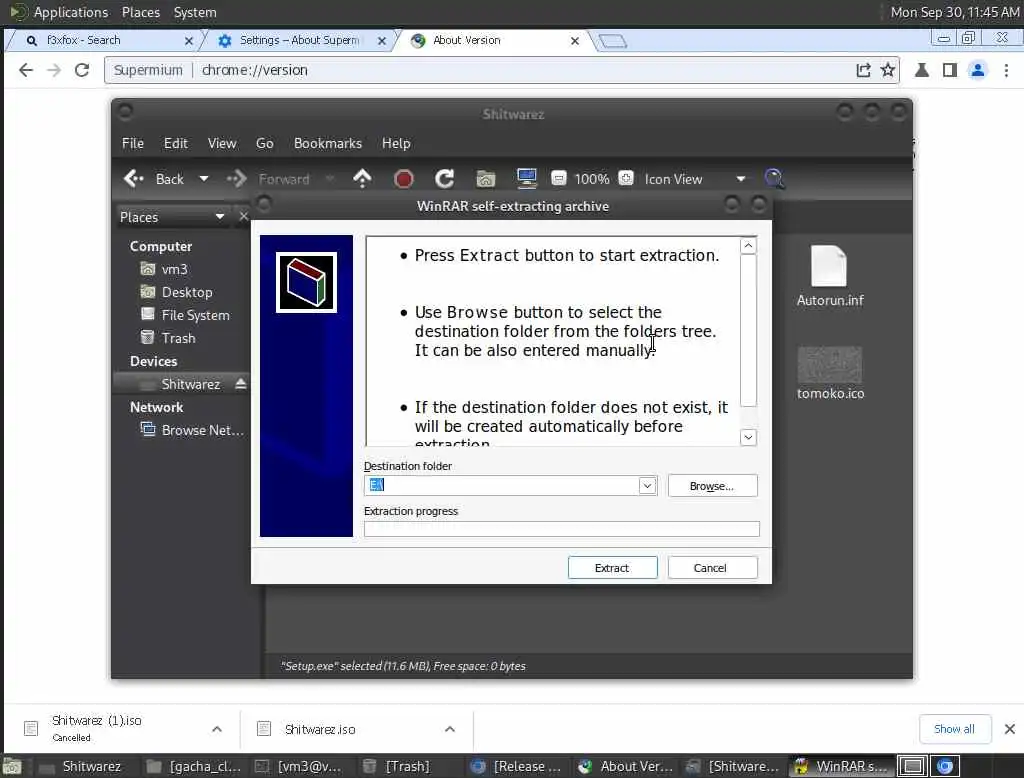Open the Bookmarks menu

pyautogui.click(x=327, y=143)
